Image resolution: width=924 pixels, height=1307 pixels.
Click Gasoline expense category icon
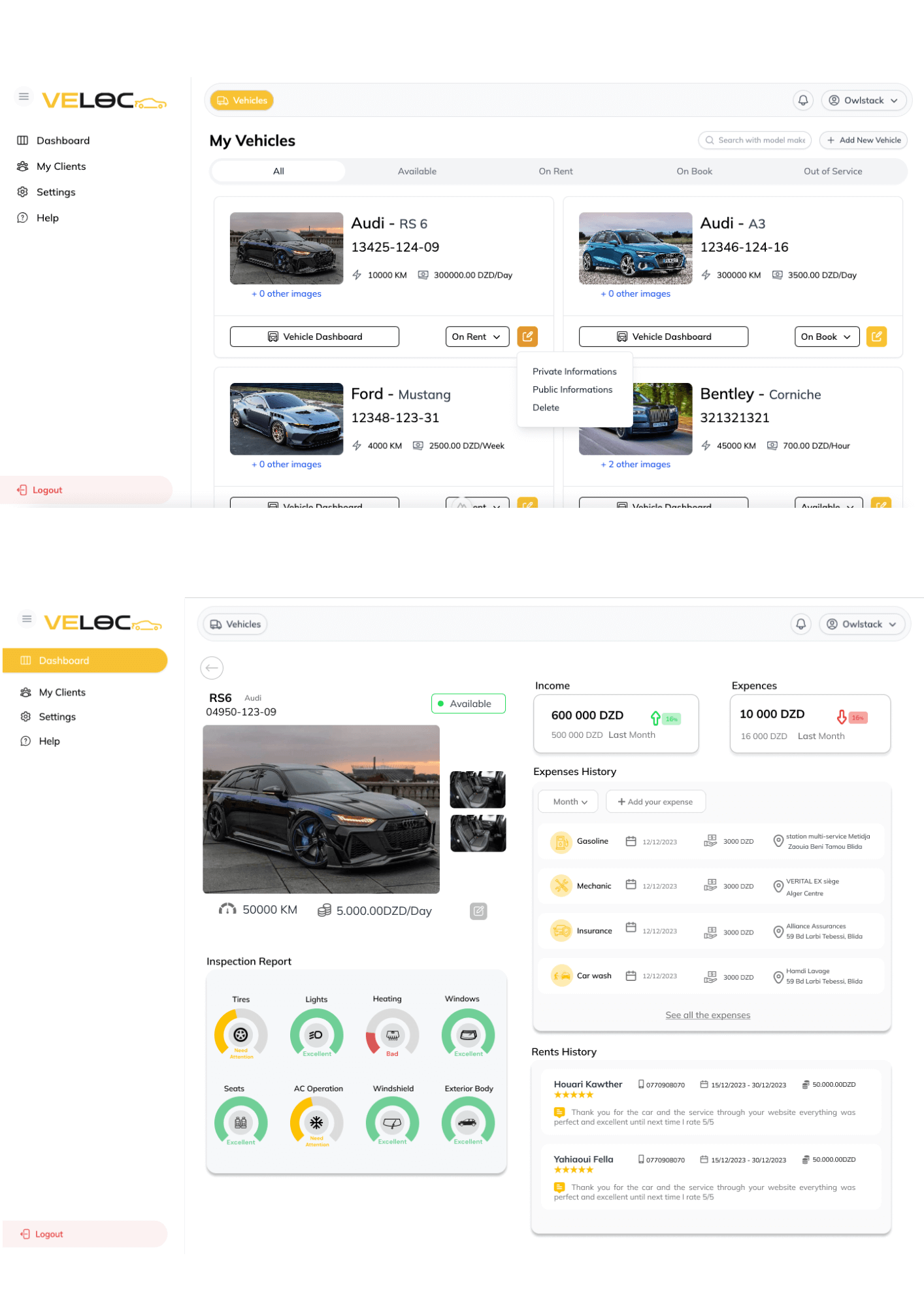point(561,842)
